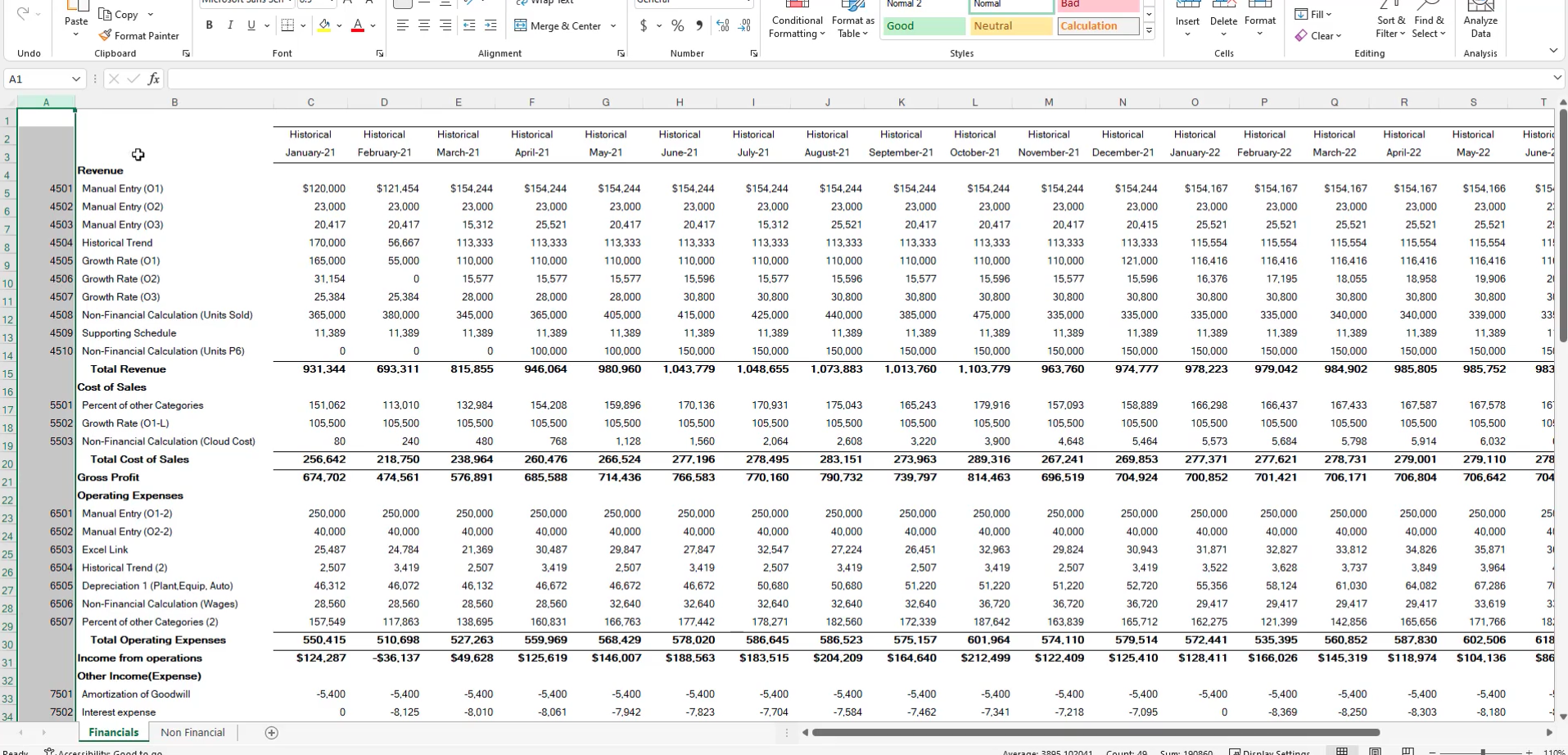Apply comma style

click(699, 25)
